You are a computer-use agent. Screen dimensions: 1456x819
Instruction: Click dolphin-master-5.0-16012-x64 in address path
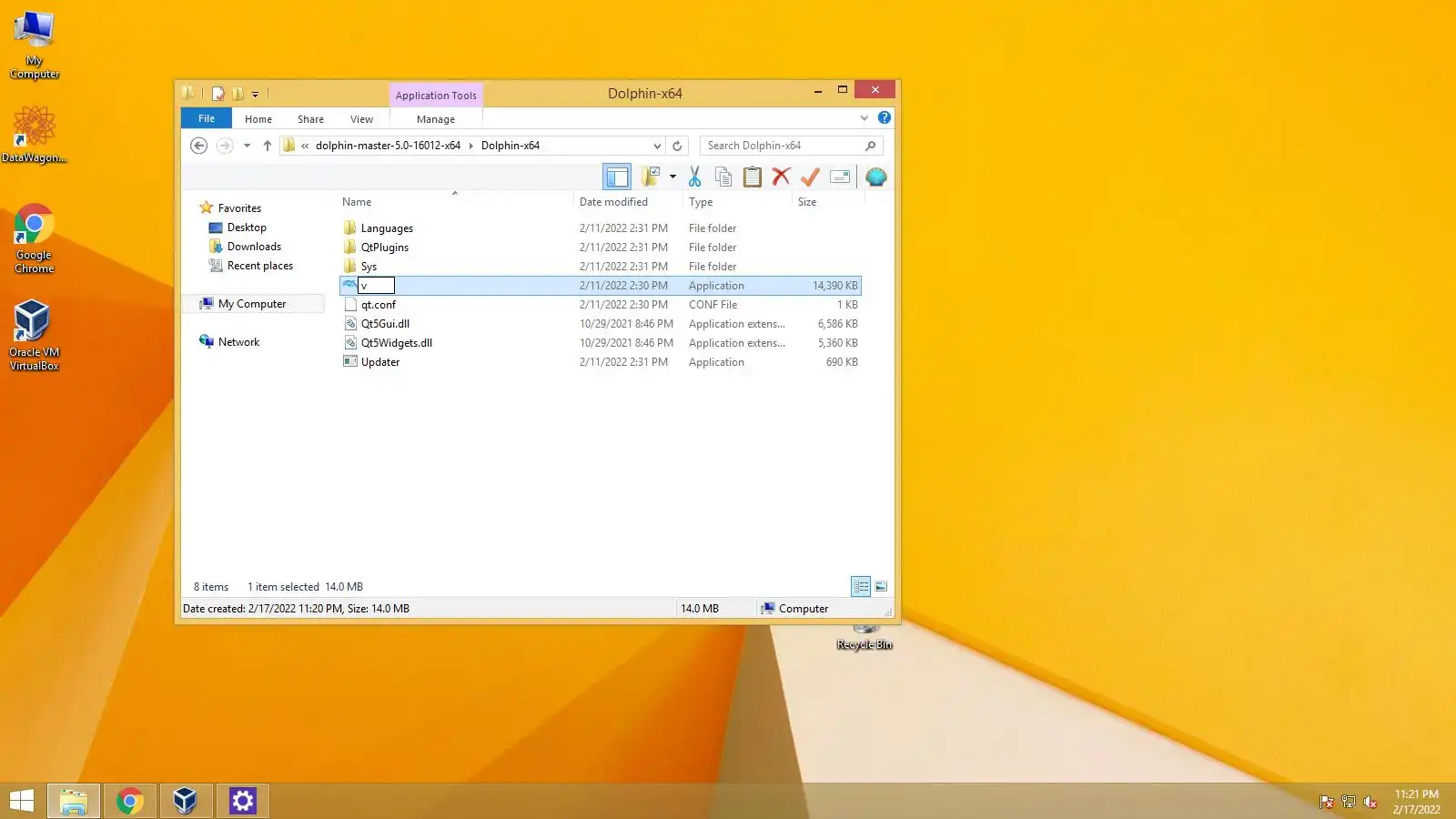(388, 146)
